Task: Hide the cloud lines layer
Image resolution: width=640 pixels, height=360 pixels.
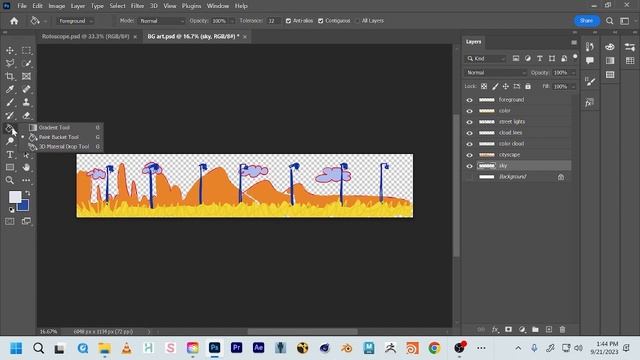Action: [469, 133]
